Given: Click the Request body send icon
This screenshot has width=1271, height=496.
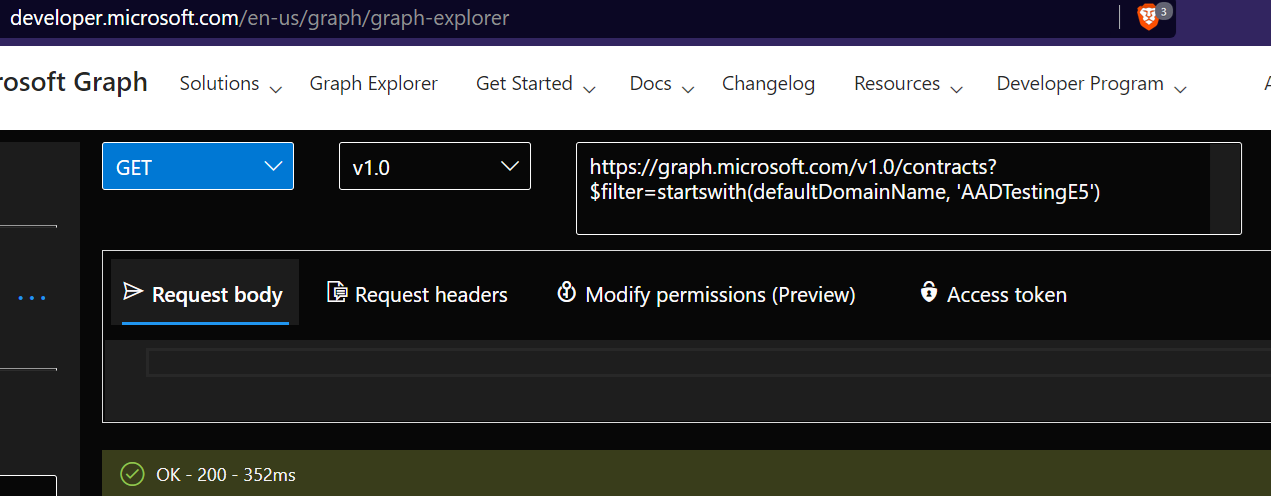Looking at the screenshot, I should point(133,292).
